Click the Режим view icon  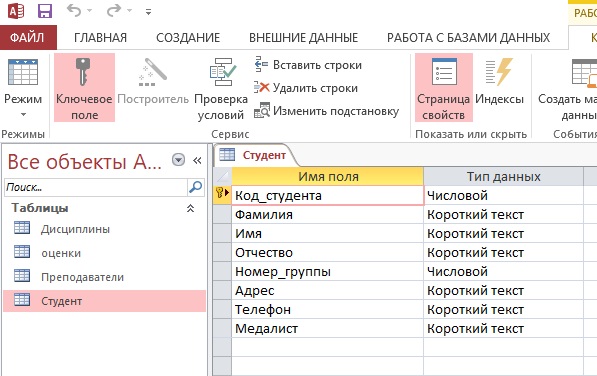(x=23, y=72)
